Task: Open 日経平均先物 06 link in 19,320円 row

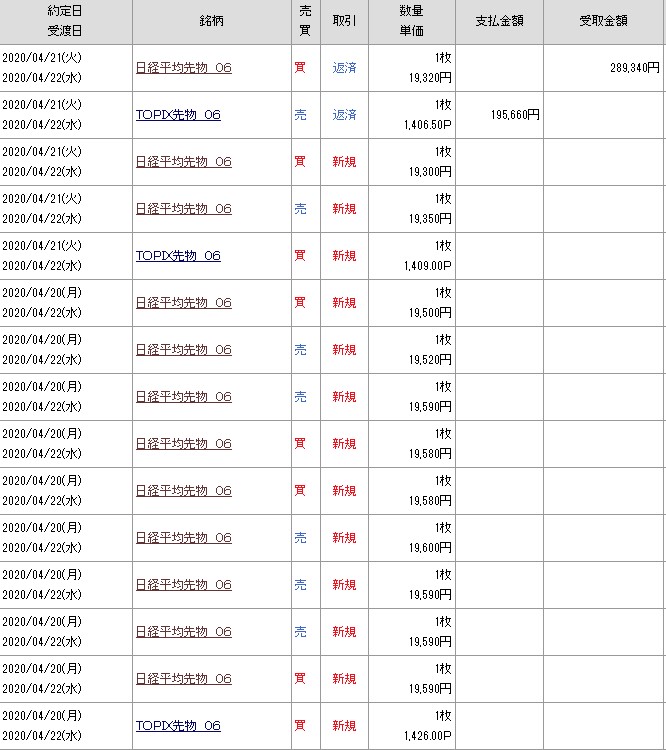Action: click(183, 68)
